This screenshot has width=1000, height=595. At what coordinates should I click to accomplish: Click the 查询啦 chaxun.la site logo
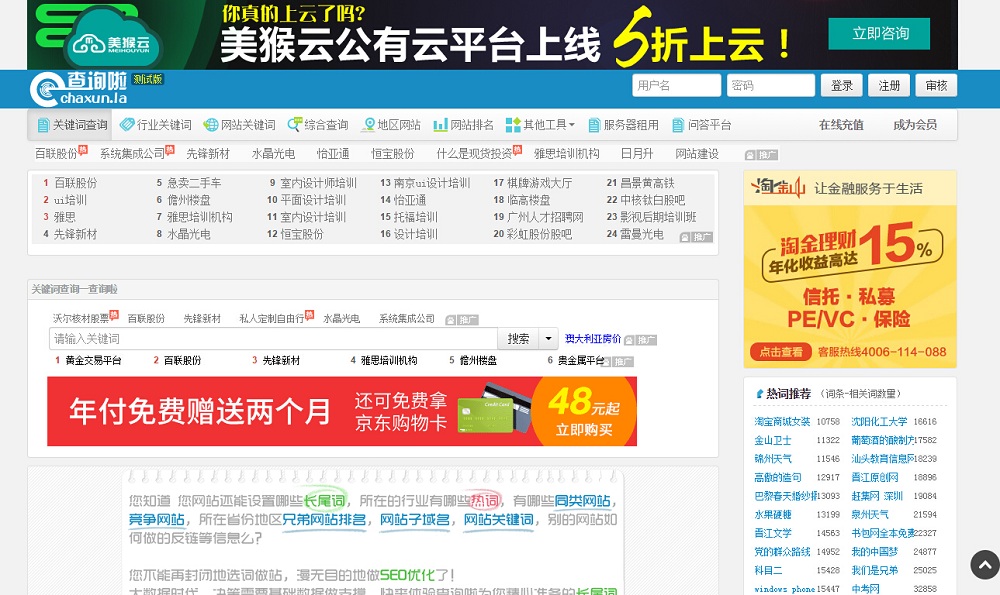(x=79, y=89)
